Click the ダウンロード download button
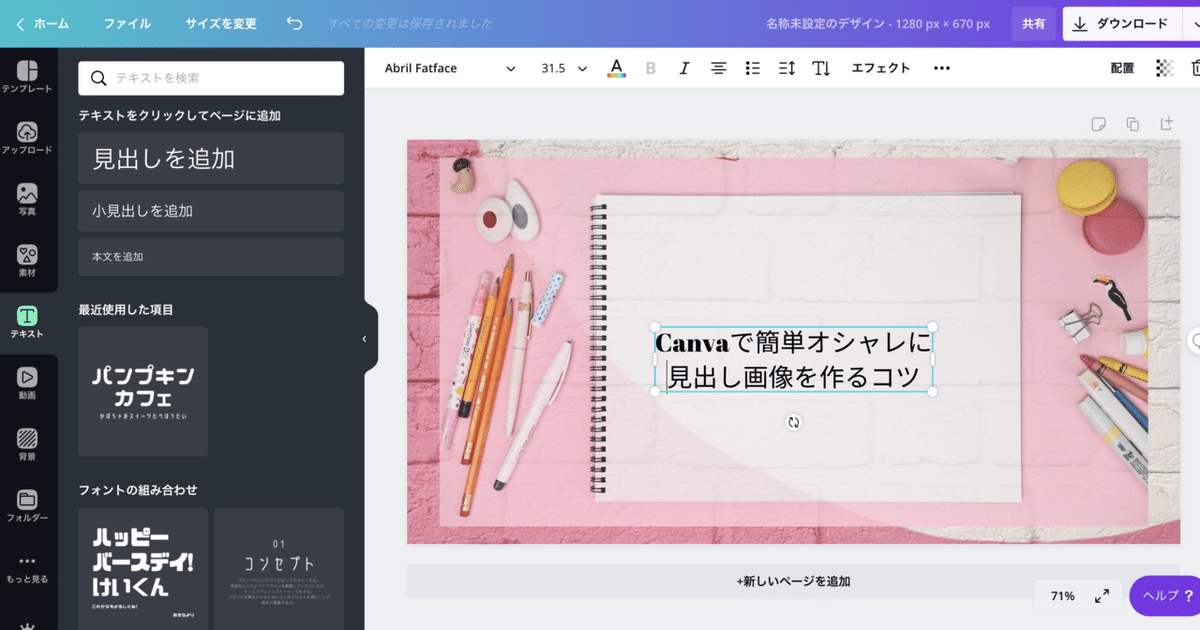 pos(1121,23)
